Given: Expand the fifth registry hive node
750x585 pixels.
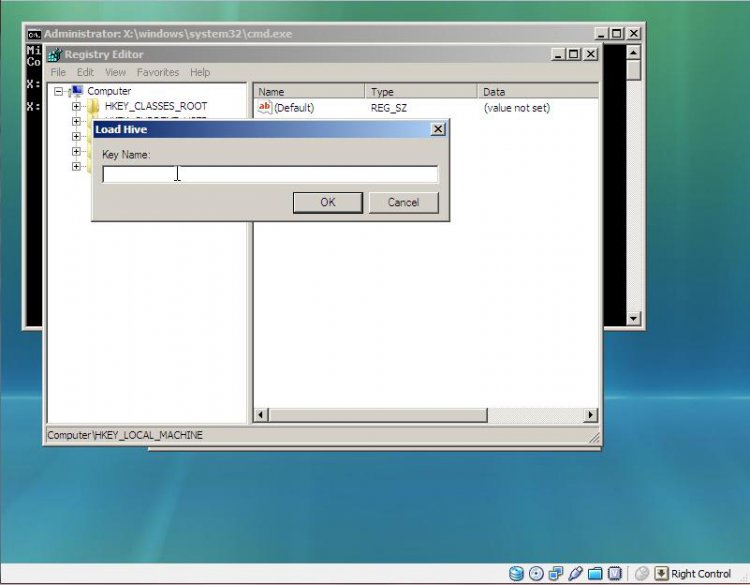Looking at the screenshot, I should pyautogui.click(x=76, y=166).
